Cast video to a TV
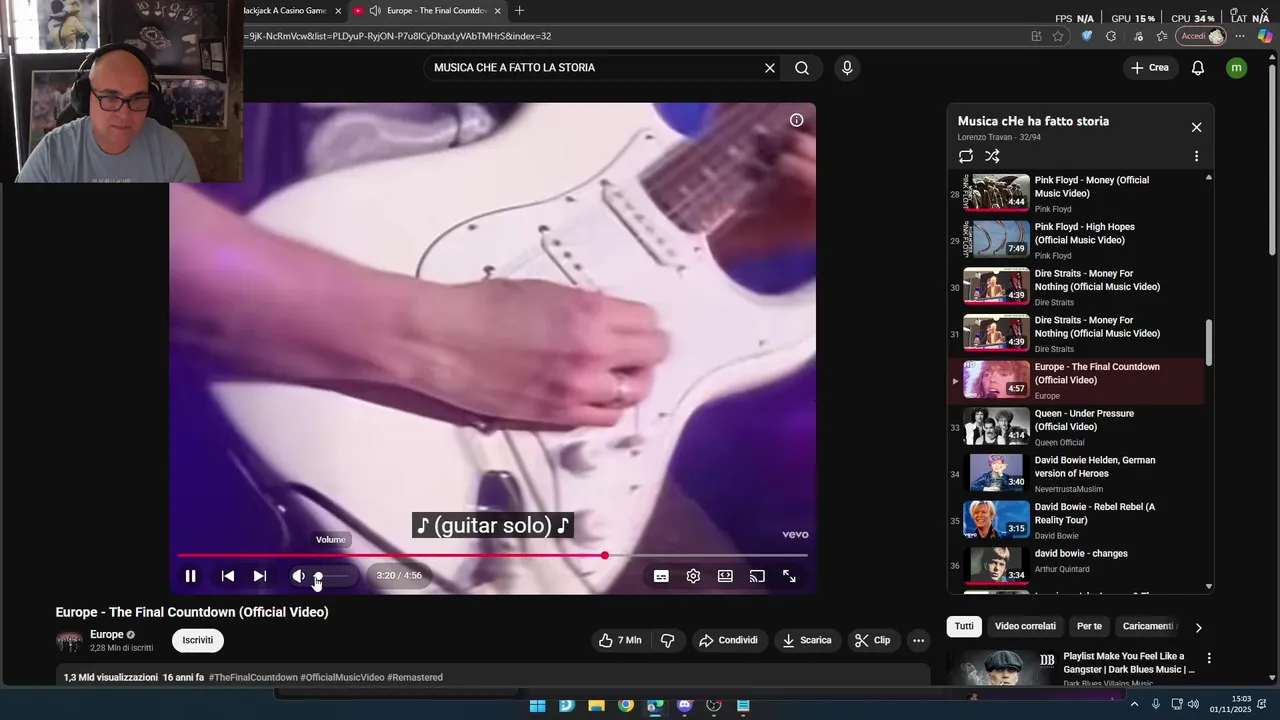Viewport: 1280px width, 720px height. (x=757, y=576)
